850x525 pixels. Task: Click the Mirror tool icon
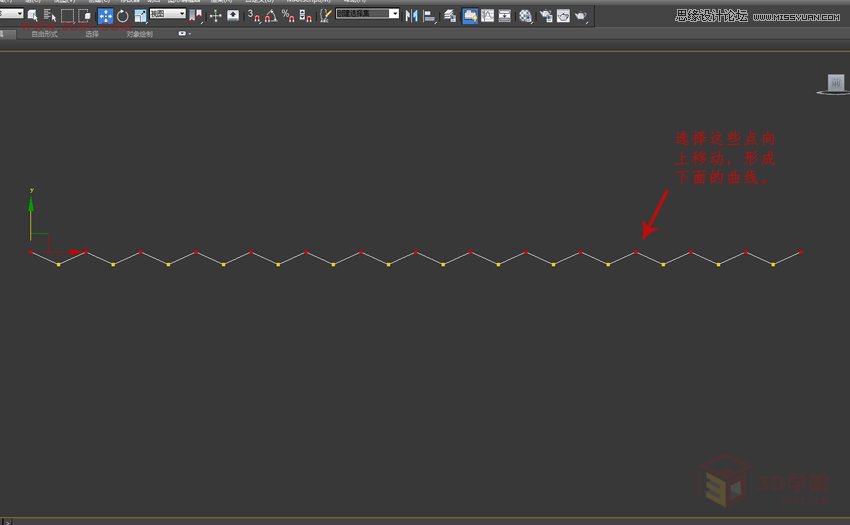411,16
